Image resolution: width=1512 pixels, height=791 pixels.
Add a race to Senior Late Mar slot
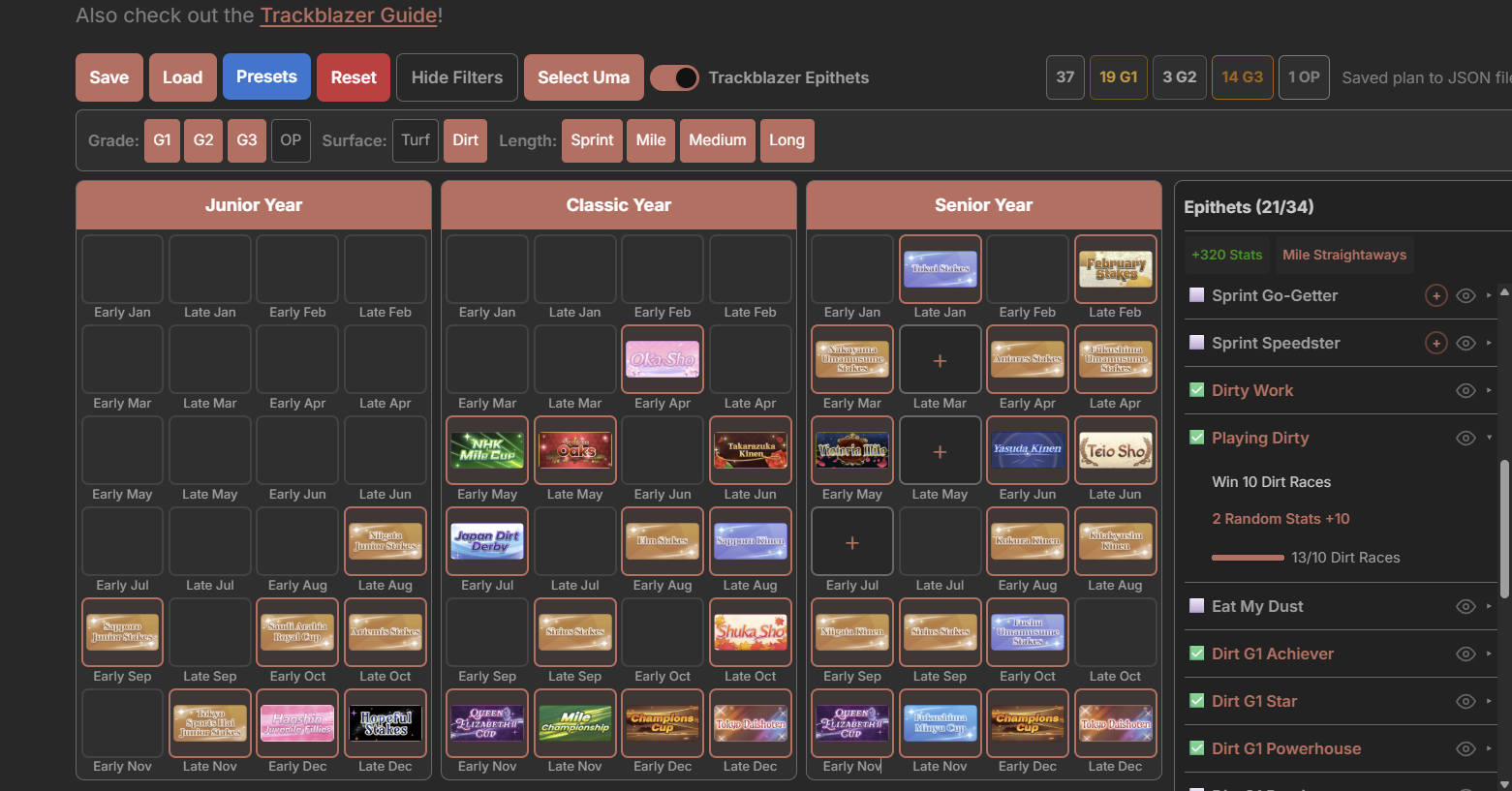(x=940, y=360)
